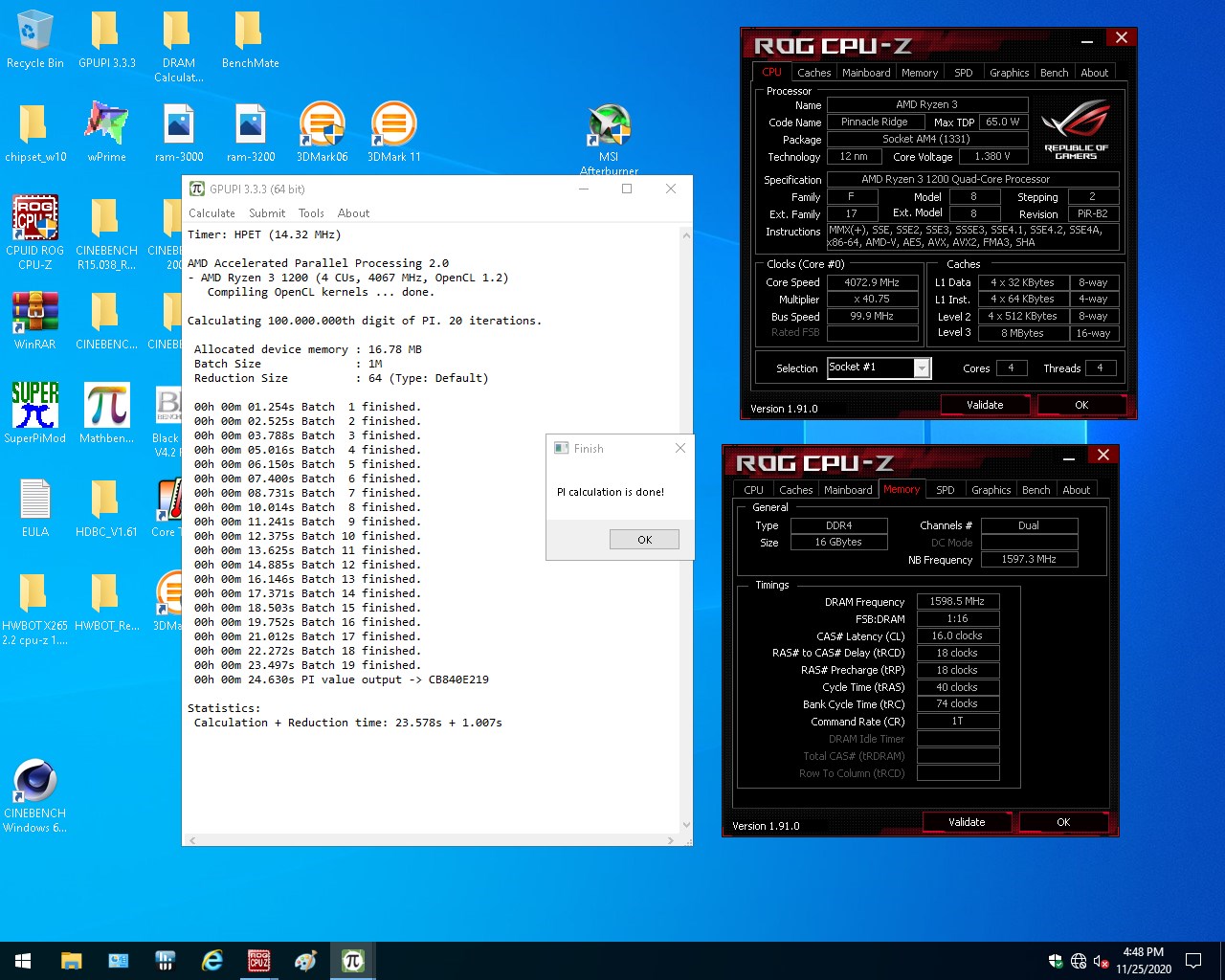Viewport: 1225px width, 980px height.
Task: Open the BenchMate folder on desktop
Action: [x=250, y=40]
